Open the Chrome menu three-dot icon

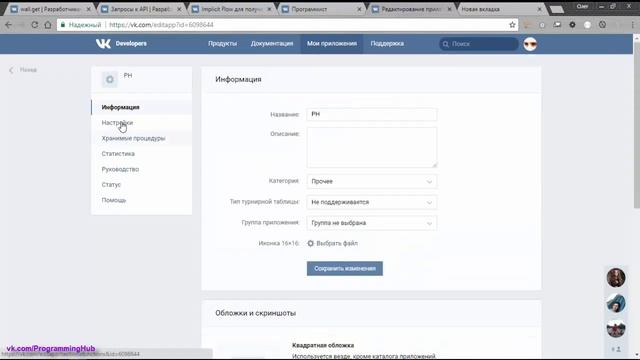point(633,25)
